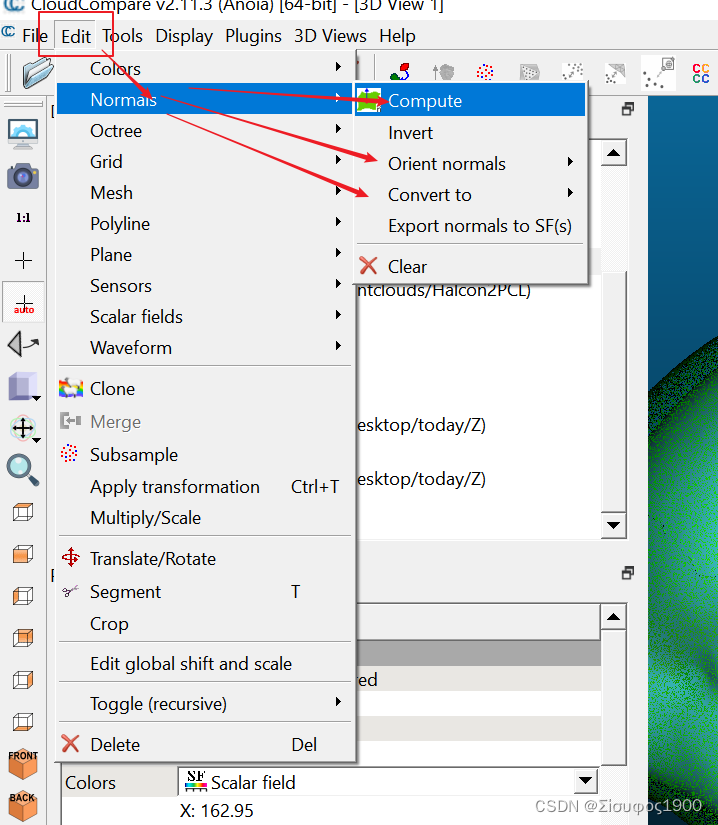
Task: Open the 3D Views menu
Action: 330,36
